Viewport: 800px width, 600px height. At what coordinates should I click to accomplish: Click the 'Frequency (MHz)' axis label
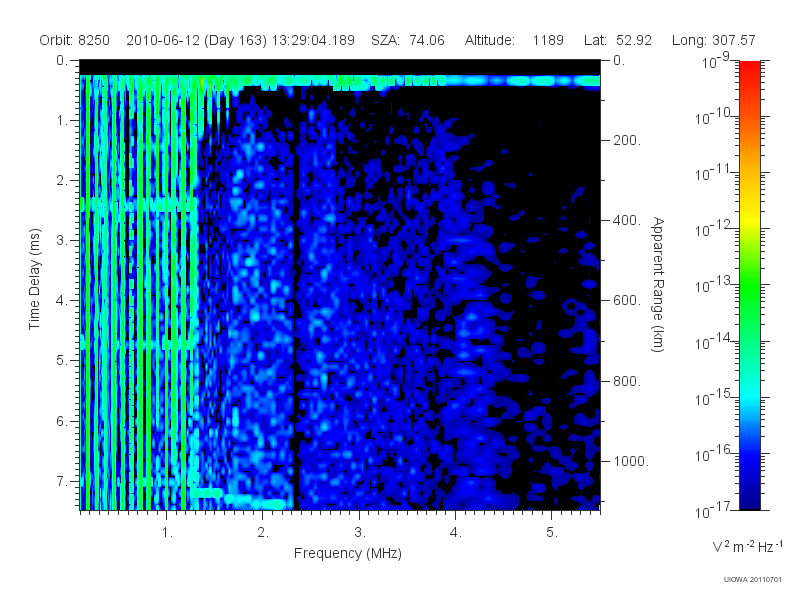[347, 553]
